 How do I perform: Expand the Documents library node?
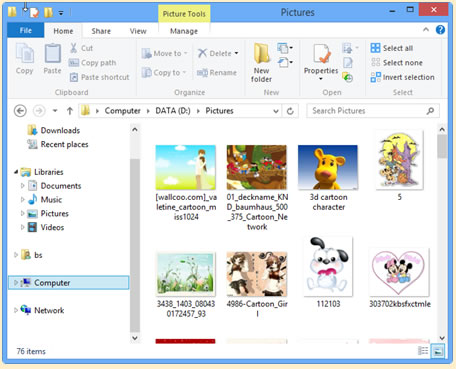click(x=23, y=186)
